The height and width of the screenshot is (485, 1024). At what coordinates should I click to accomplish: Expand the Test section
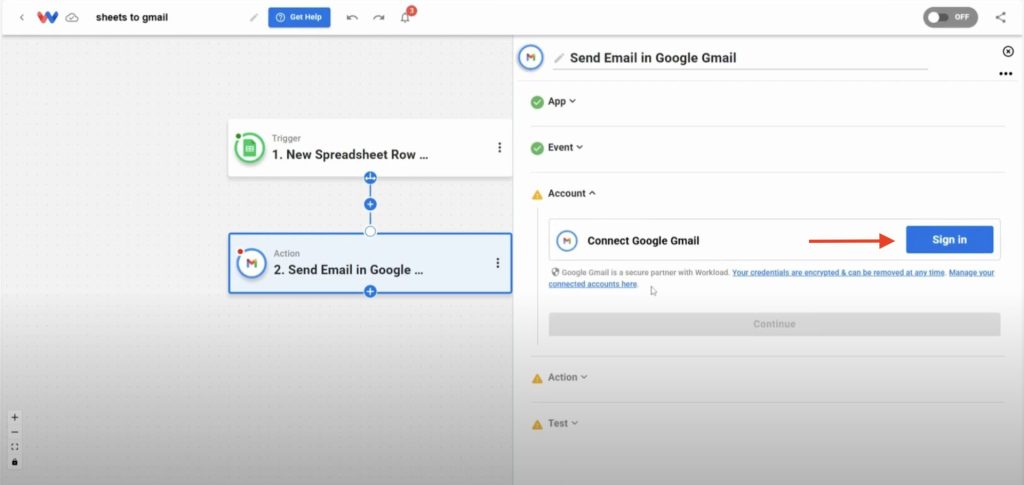pos(562,423)
